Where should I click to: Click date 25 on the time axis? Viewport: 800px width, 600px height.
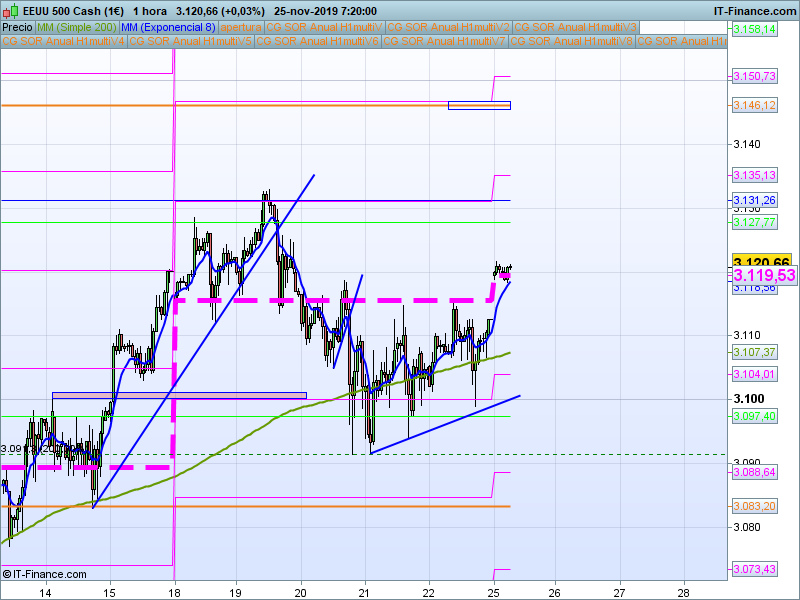(493, 593)
